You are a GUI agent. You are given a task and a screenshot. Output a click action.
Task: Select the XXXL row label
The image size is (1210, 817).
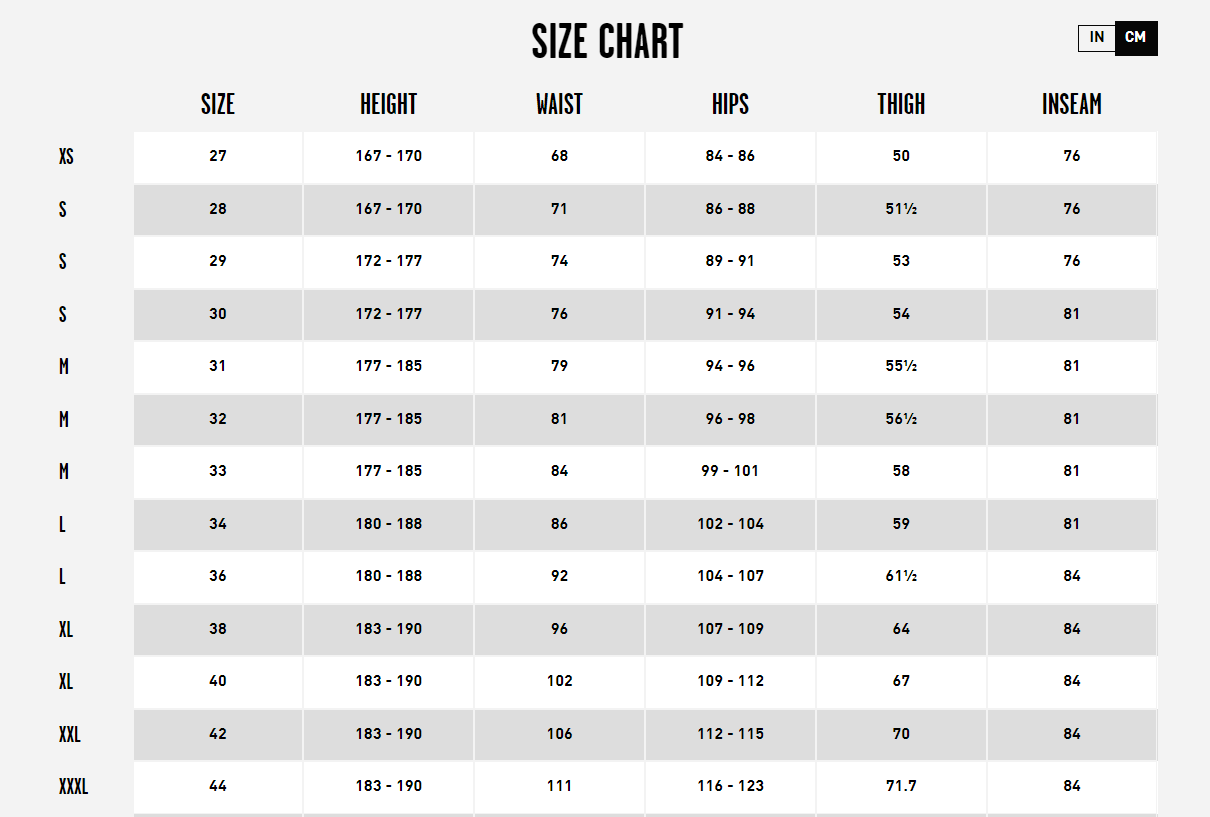click(73, 787)
